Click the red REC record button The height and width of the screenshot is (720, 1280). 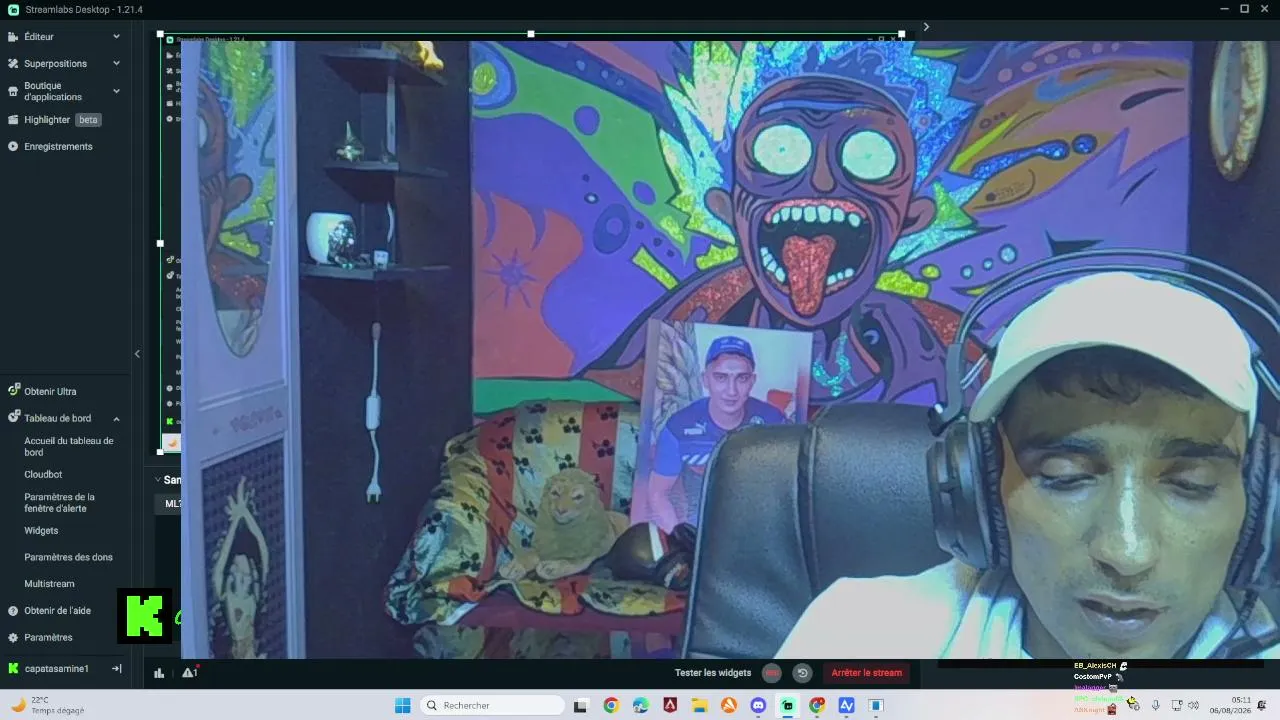(x=772, y=673)
